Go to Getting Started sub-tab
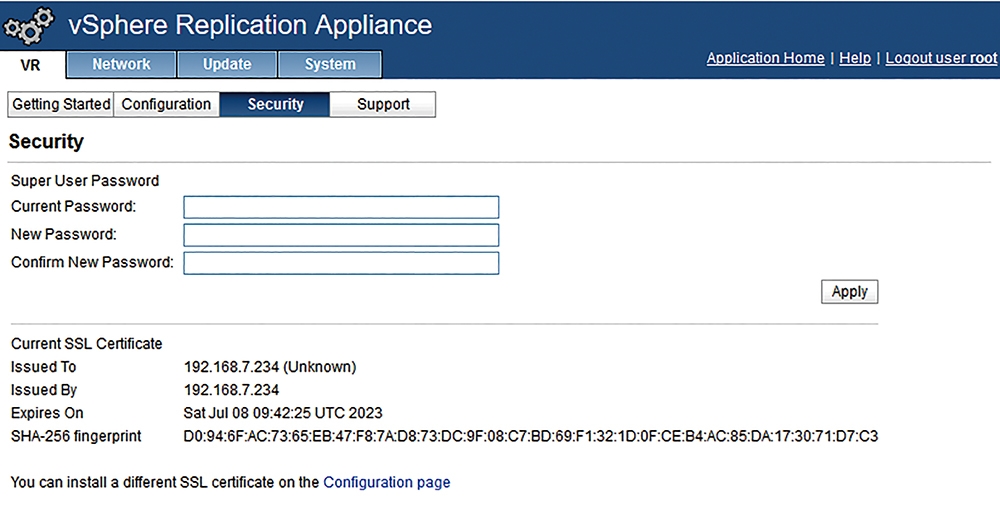This screenshot has height=507, width=1000. [61, 105]
